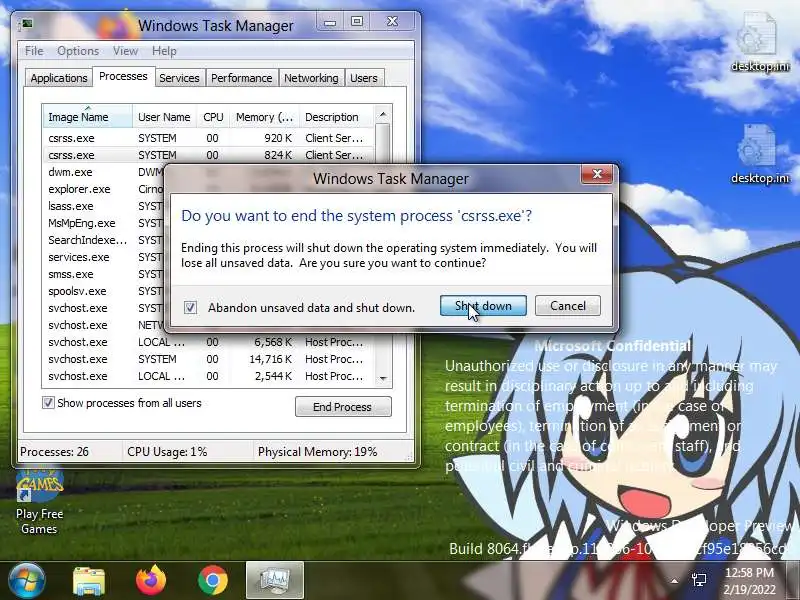
Task: Open the File menu
Action: (x=34, y=51)
